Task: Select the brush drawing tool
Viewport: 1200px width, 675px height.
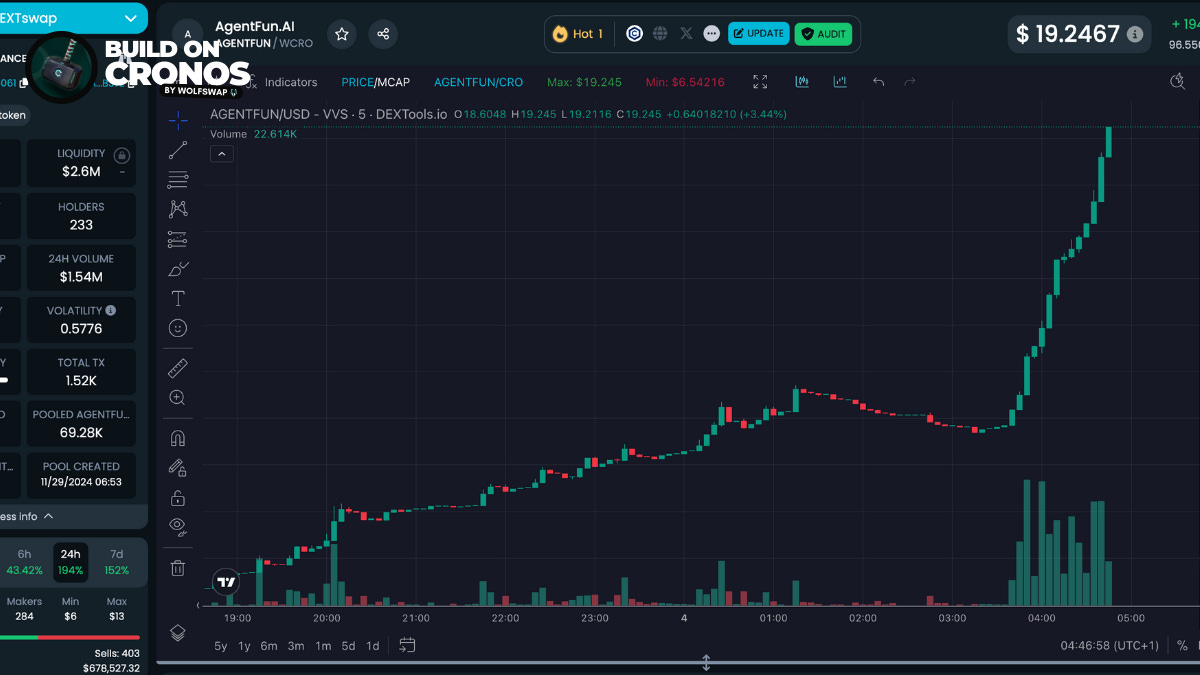Action: pos(178,268)
